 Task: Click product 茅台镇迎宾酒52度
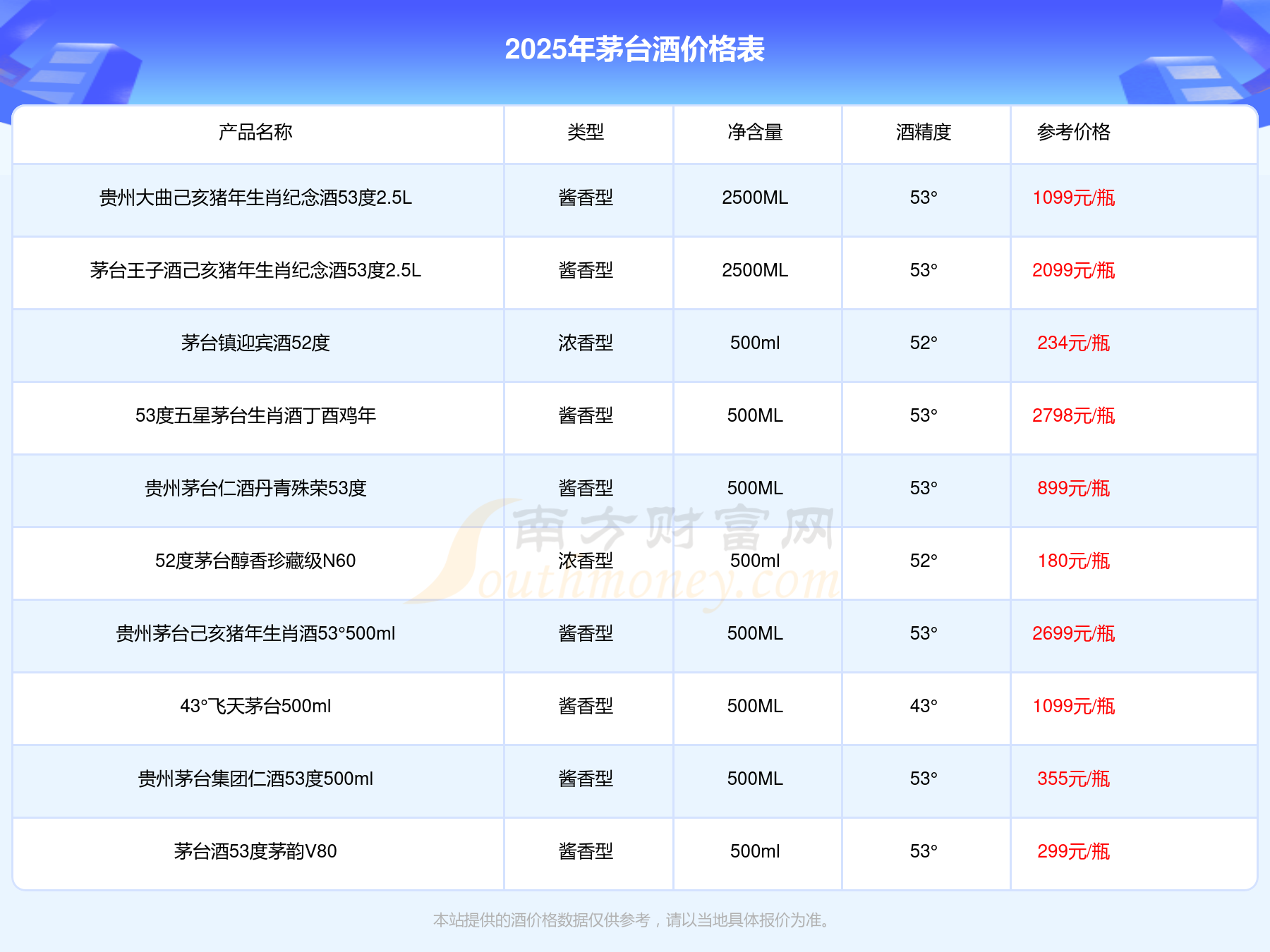[255, 343]
